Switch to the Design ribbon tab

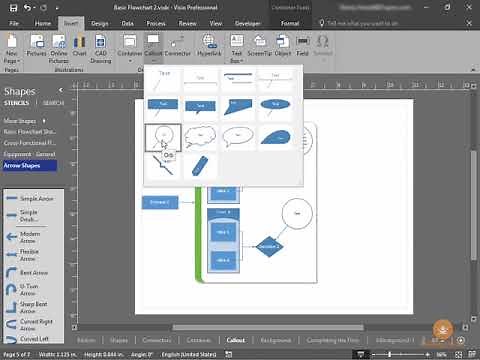(99, 23)
